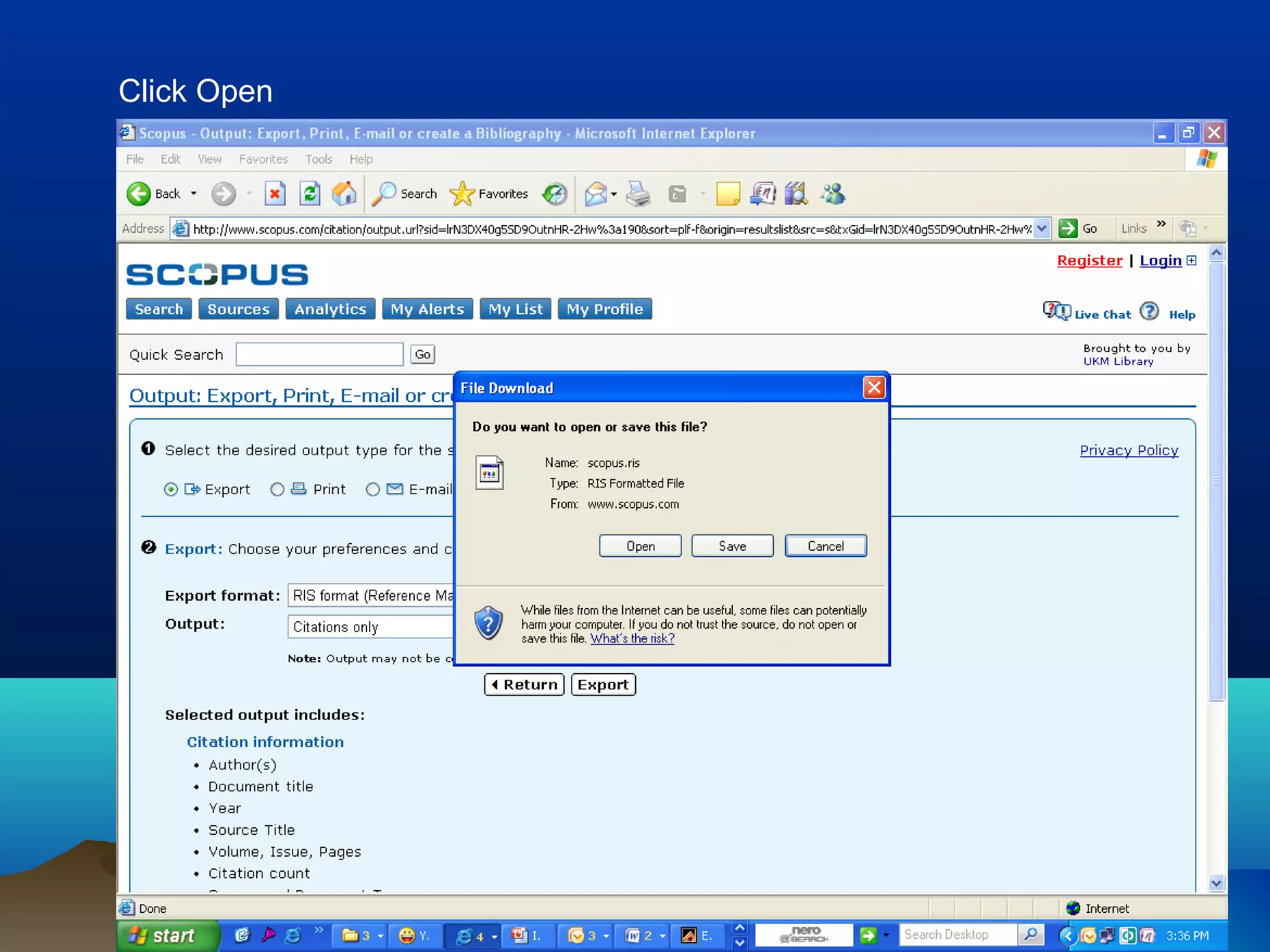
Task: Click the Stop loading icon
Action: [275, 194]
